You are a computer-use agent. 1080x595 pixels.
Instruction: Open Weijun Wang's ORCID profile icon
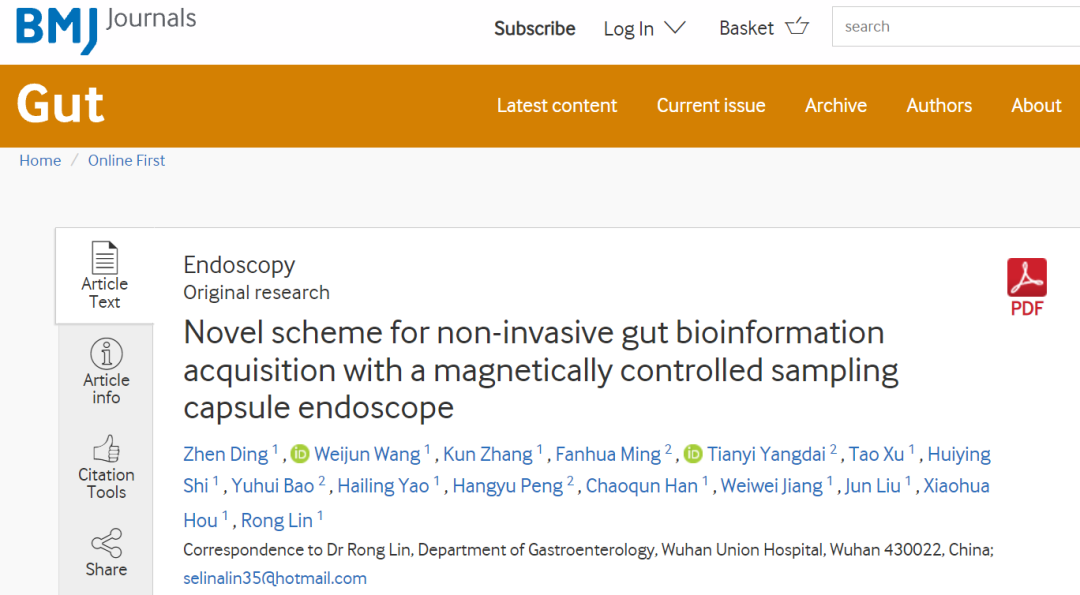[x=299, y=454]
